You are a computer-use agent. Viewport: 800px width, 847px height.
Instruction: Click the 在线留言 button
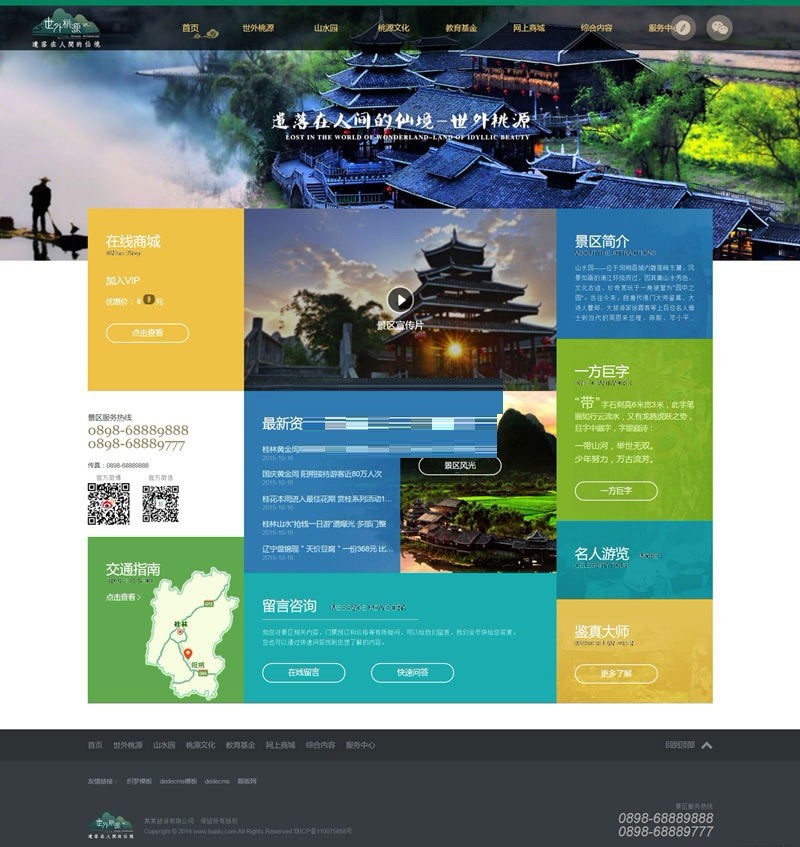click(307, 674)
